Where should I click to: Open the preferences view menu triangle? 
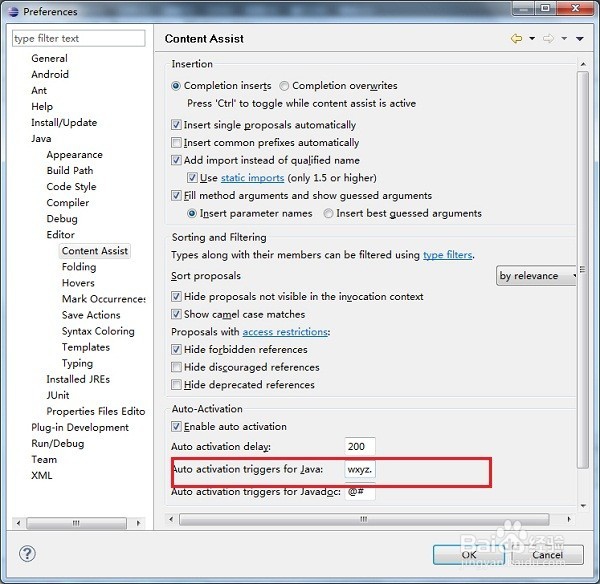click(580, 39)
